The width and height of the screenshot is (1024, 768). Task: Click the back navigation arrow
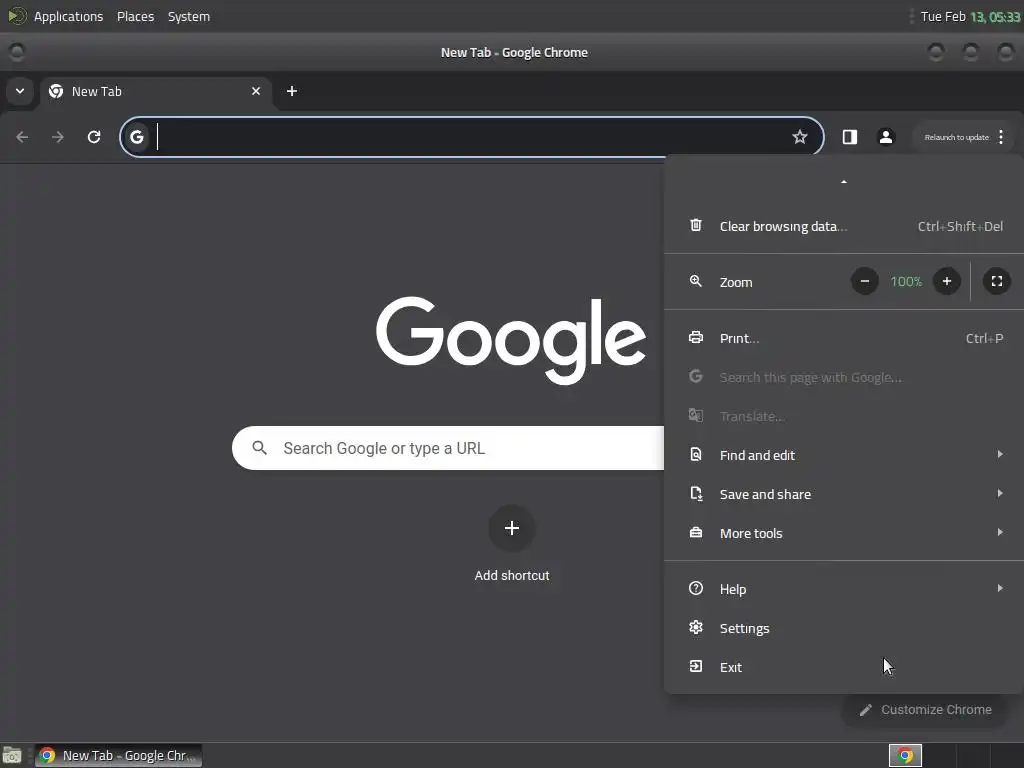(x=22, y=137)
